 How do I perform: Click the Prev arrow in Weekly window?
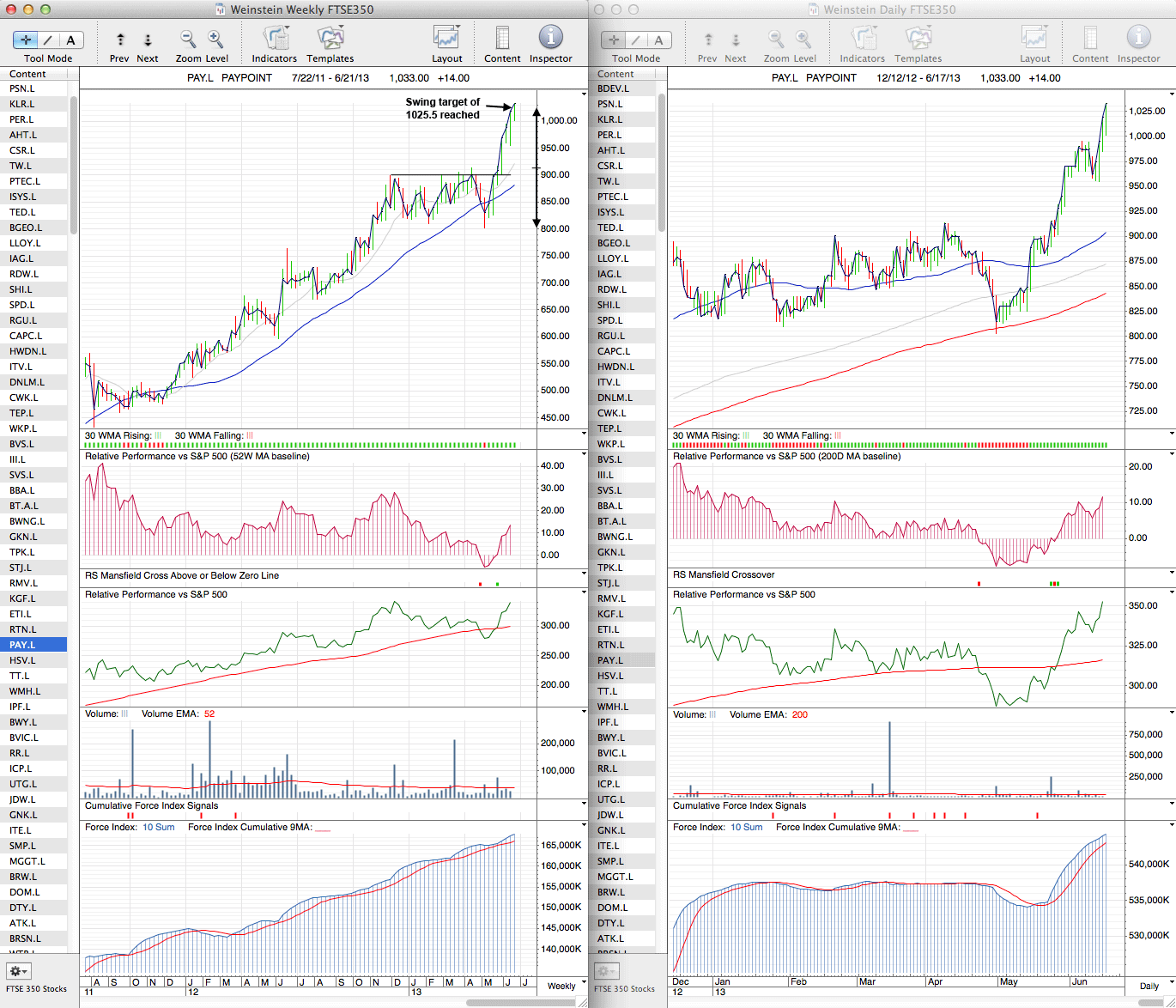tap(120, 39)
